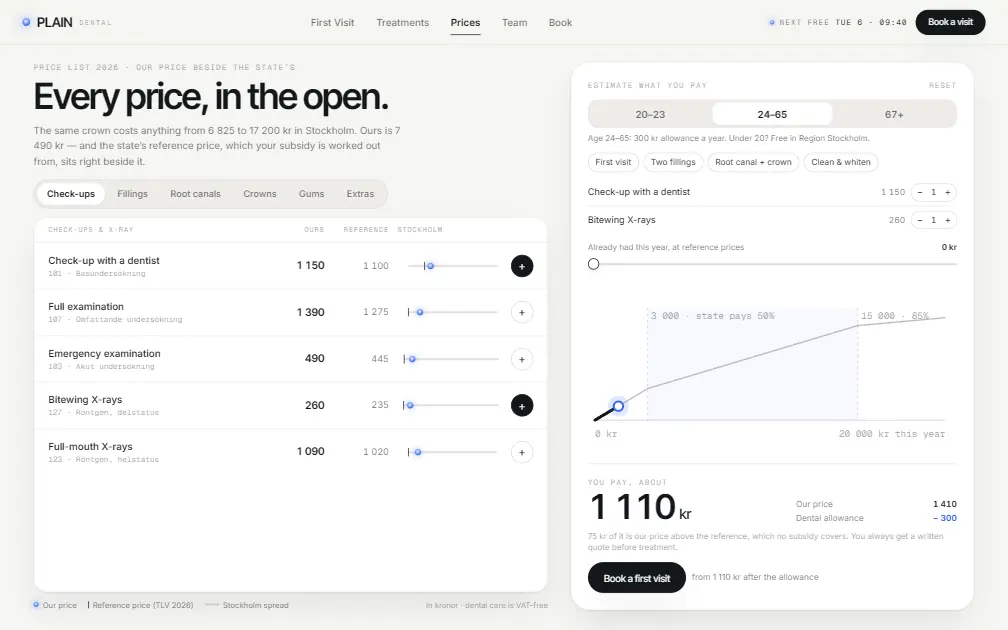Open the First Visit nav page

[332, 22]
